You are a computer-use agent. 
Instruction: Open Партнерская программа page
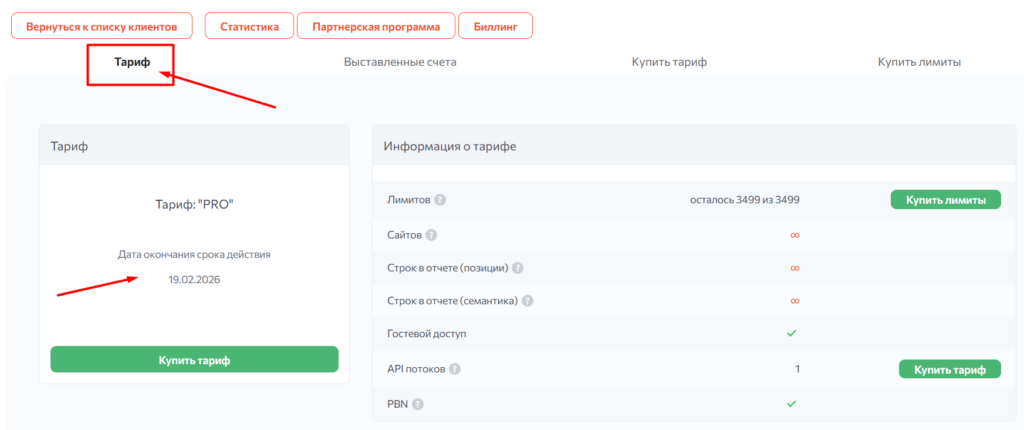click(x=376, y=26)
